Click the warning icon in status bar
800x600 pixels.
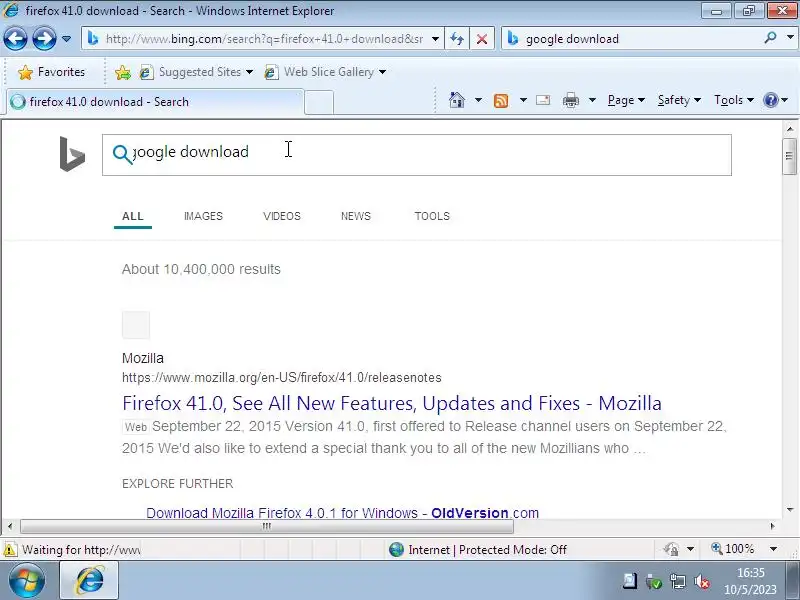point(10,549)
